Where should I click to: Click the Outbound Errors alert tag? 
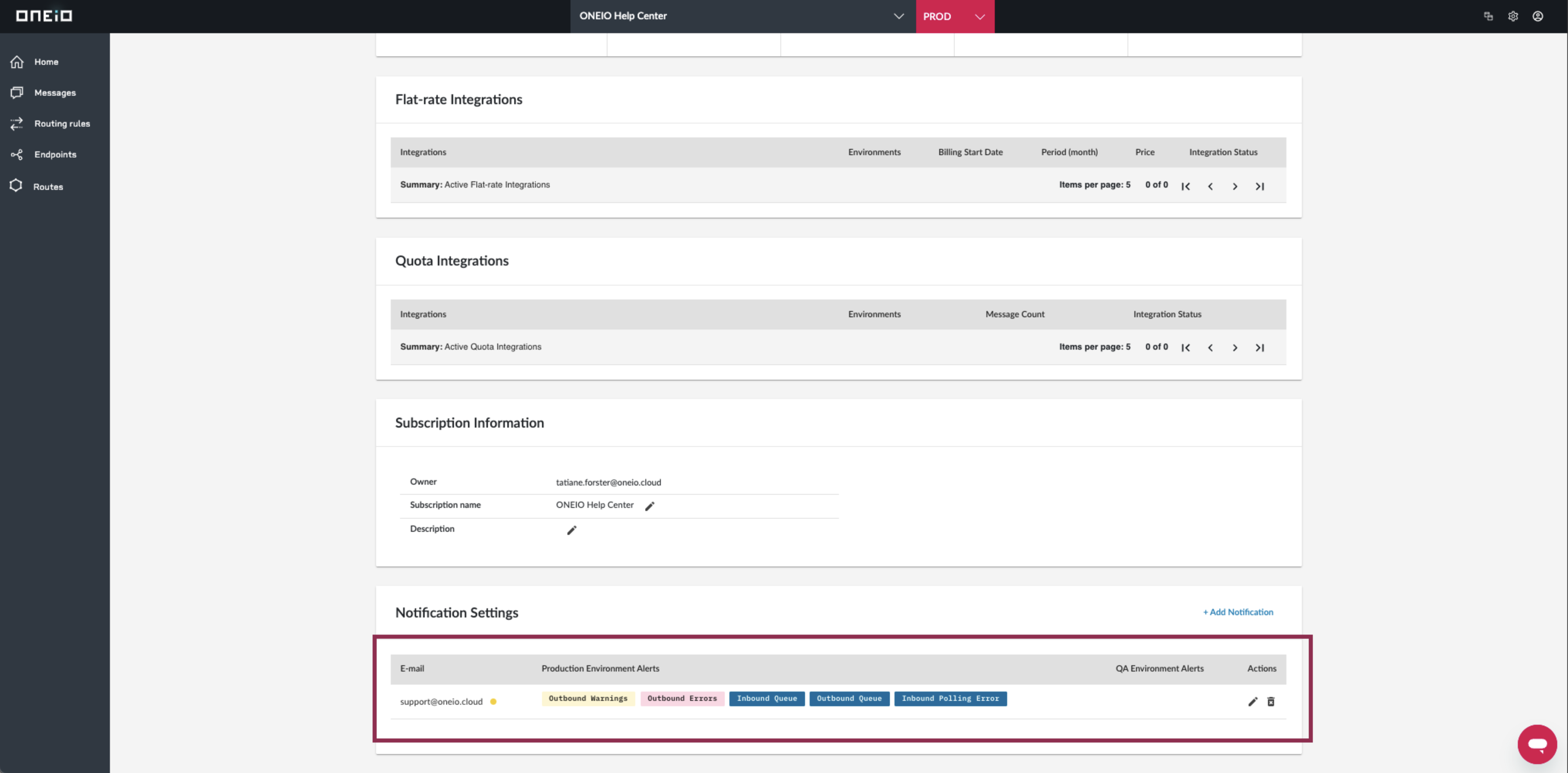tap(682, 699)
